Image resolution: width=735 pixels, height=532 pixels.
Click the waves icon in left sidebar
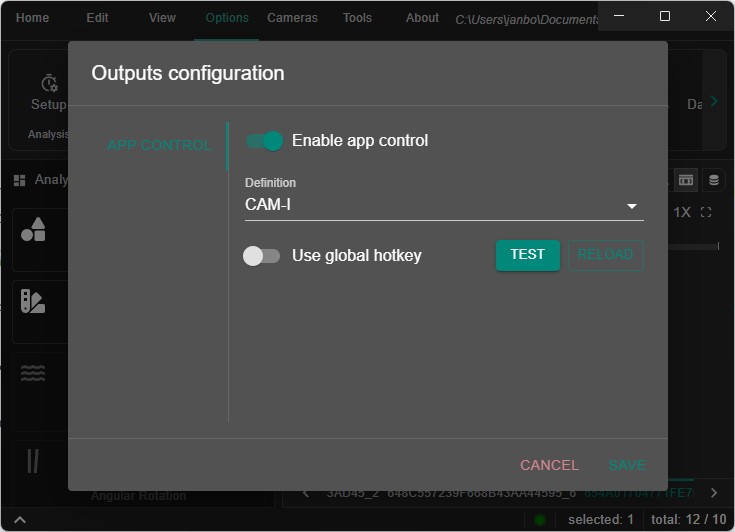(33, 373)
